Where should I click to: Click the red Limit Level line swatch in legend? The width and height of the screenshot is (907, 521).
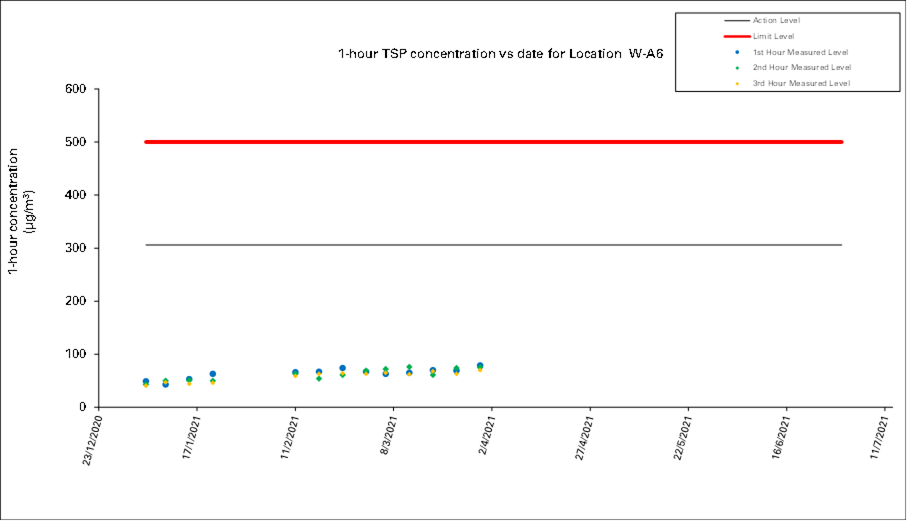point(736,35)
